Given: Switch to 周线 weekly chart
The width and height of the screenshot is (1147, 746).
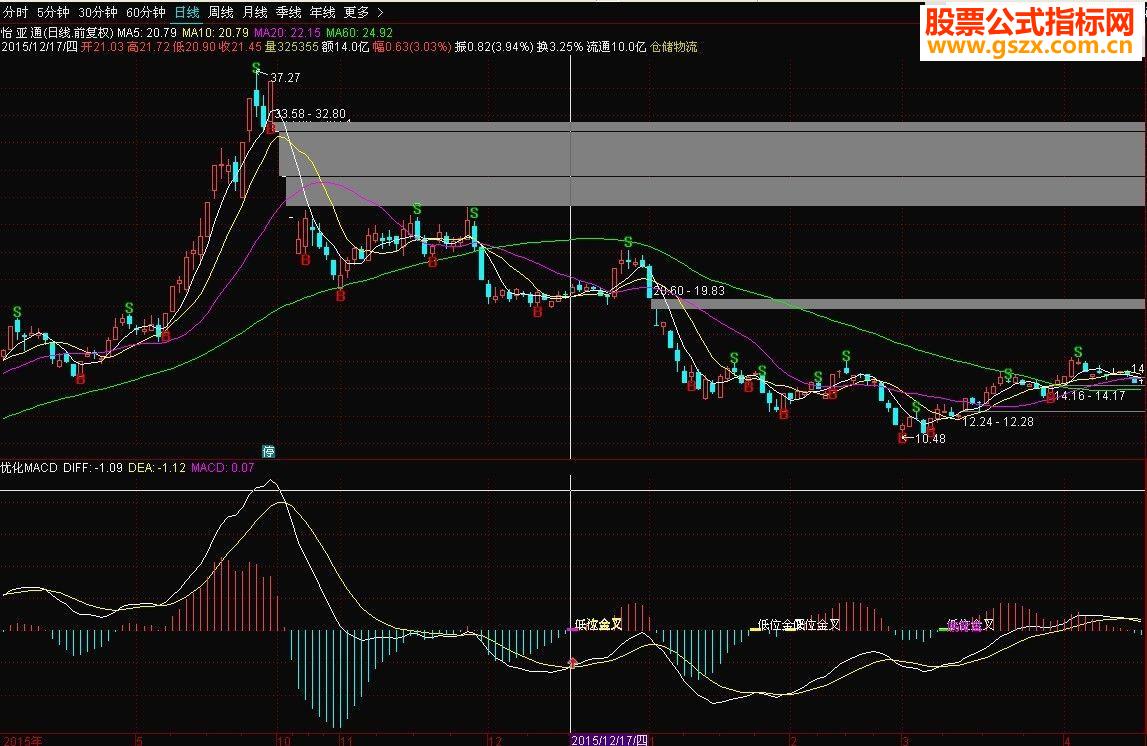Looking at the screenshot, I should pyautogui.click(x=221, y=12).
